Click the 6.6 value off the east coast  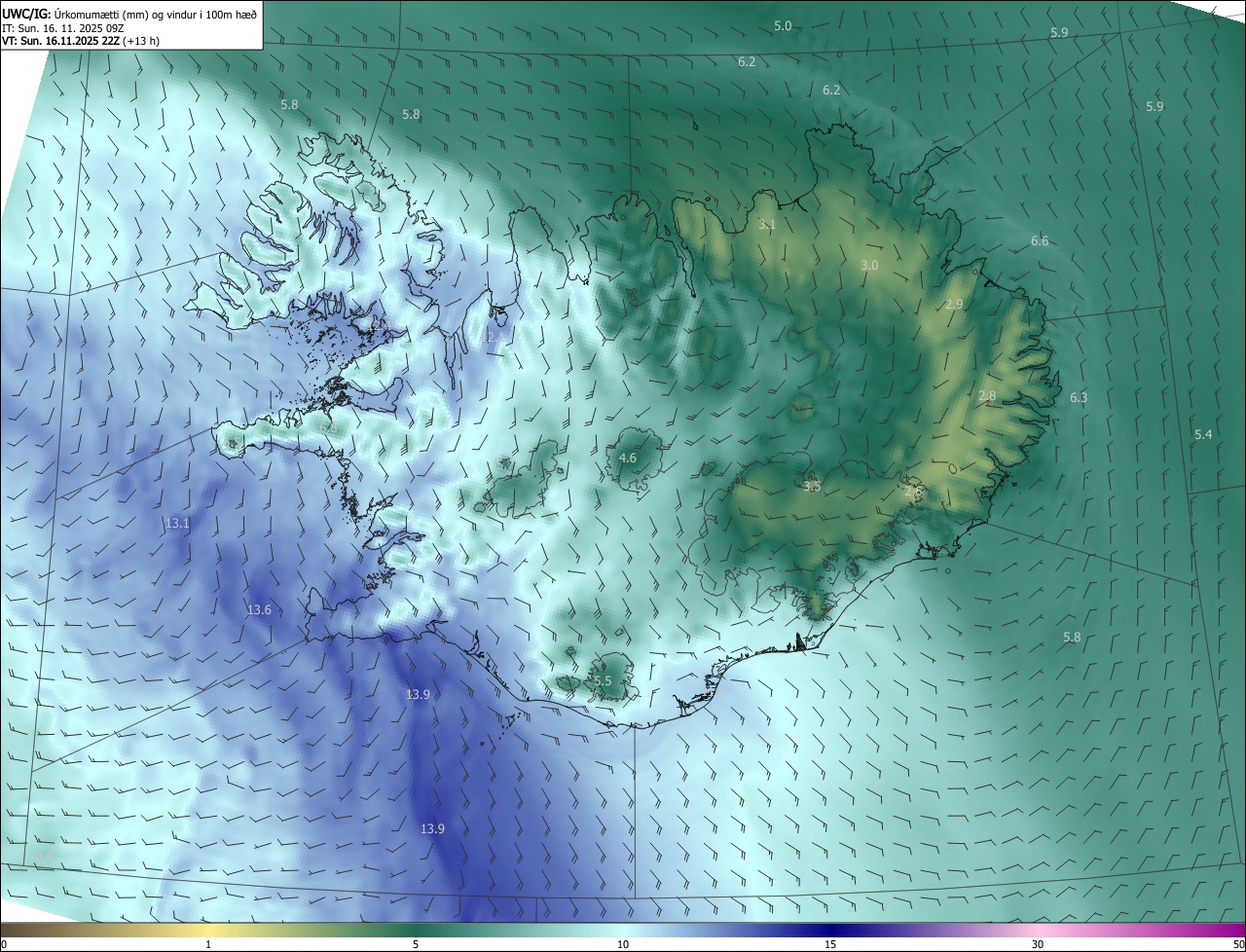(1040, 241)
